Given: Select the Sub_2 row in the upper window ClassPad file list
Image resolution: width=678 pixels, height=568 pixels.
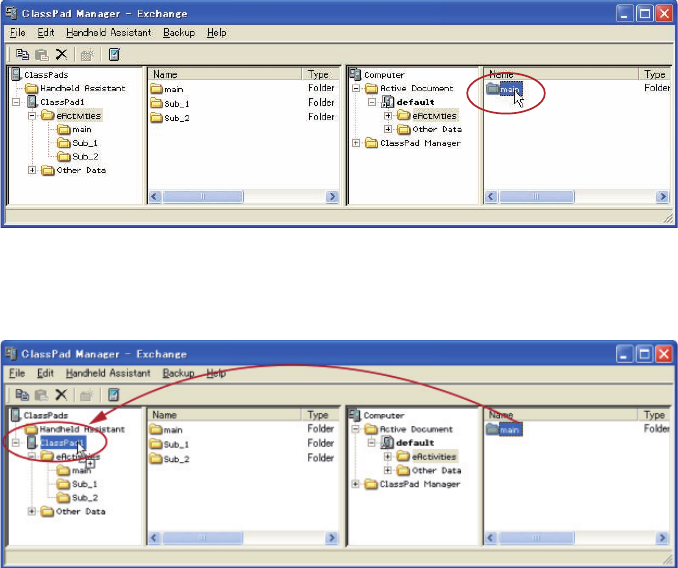Looking at the screenshot, I should 243,118.
